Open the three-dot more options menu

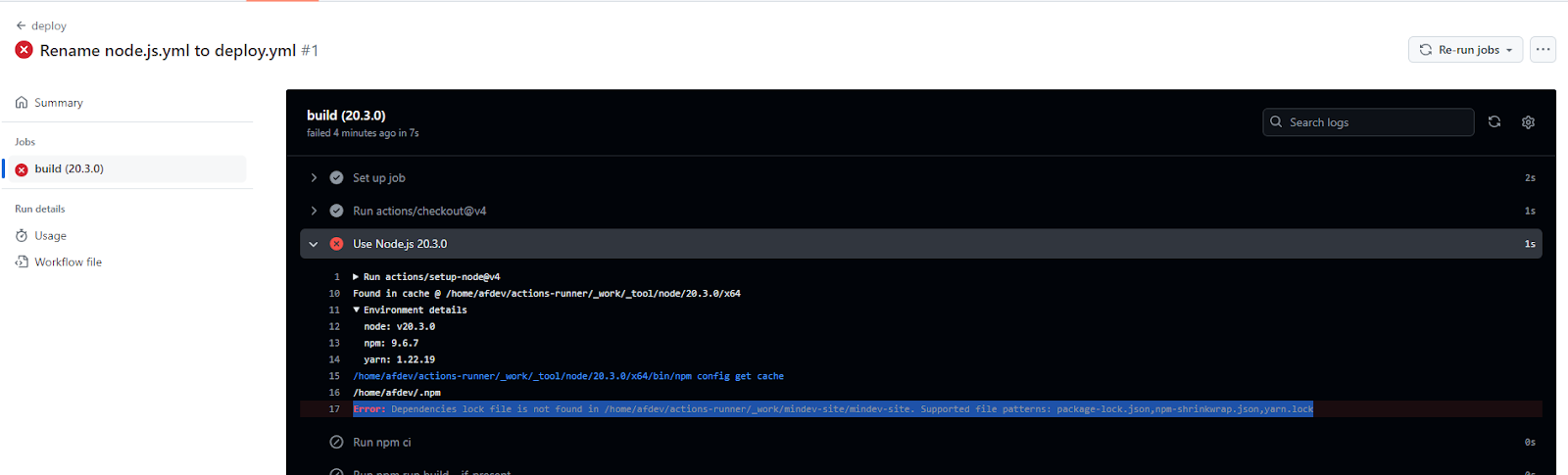pos(1543,50)
